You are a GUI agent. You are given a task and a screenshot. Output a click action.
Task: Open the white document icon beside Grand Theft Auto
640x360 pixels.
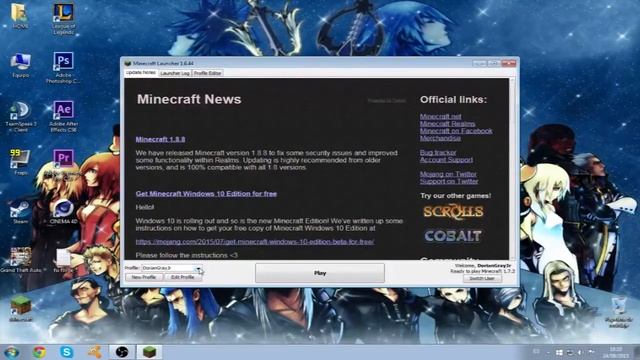click(x=63, y=261)
